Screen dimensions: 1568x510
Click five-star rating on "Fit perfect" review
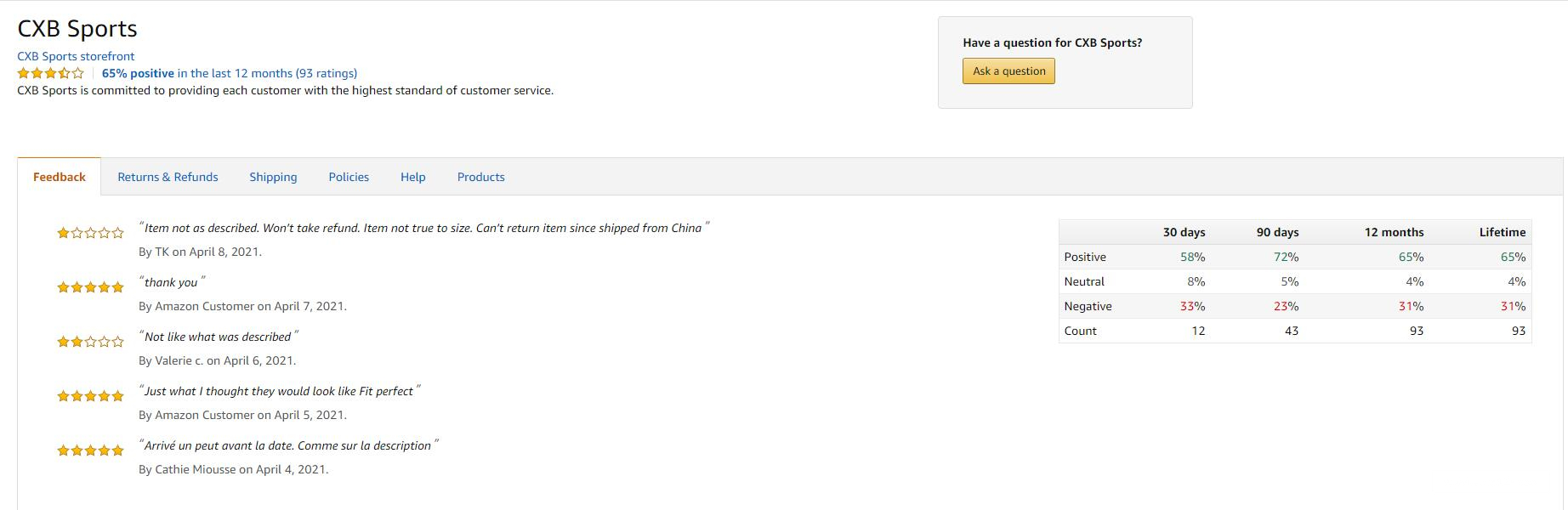(90, 396)
